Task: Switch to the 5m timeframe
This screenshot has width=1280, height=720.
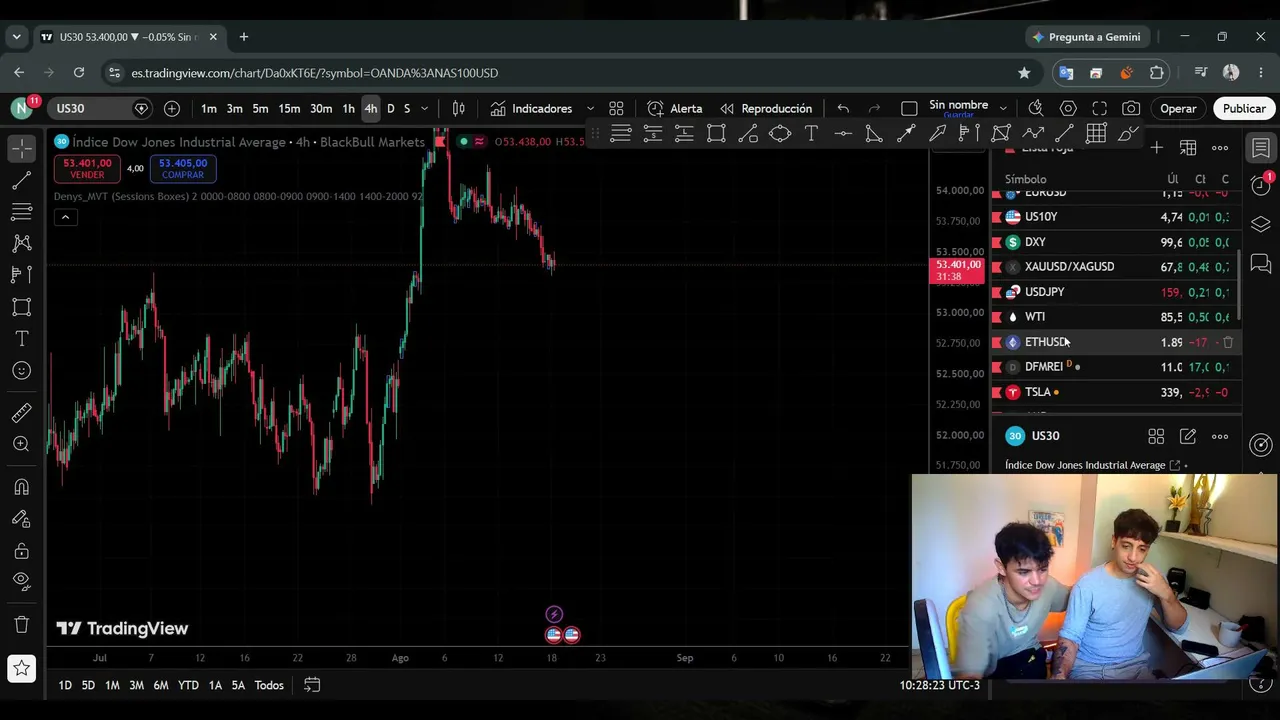Action: pos(260,108)
